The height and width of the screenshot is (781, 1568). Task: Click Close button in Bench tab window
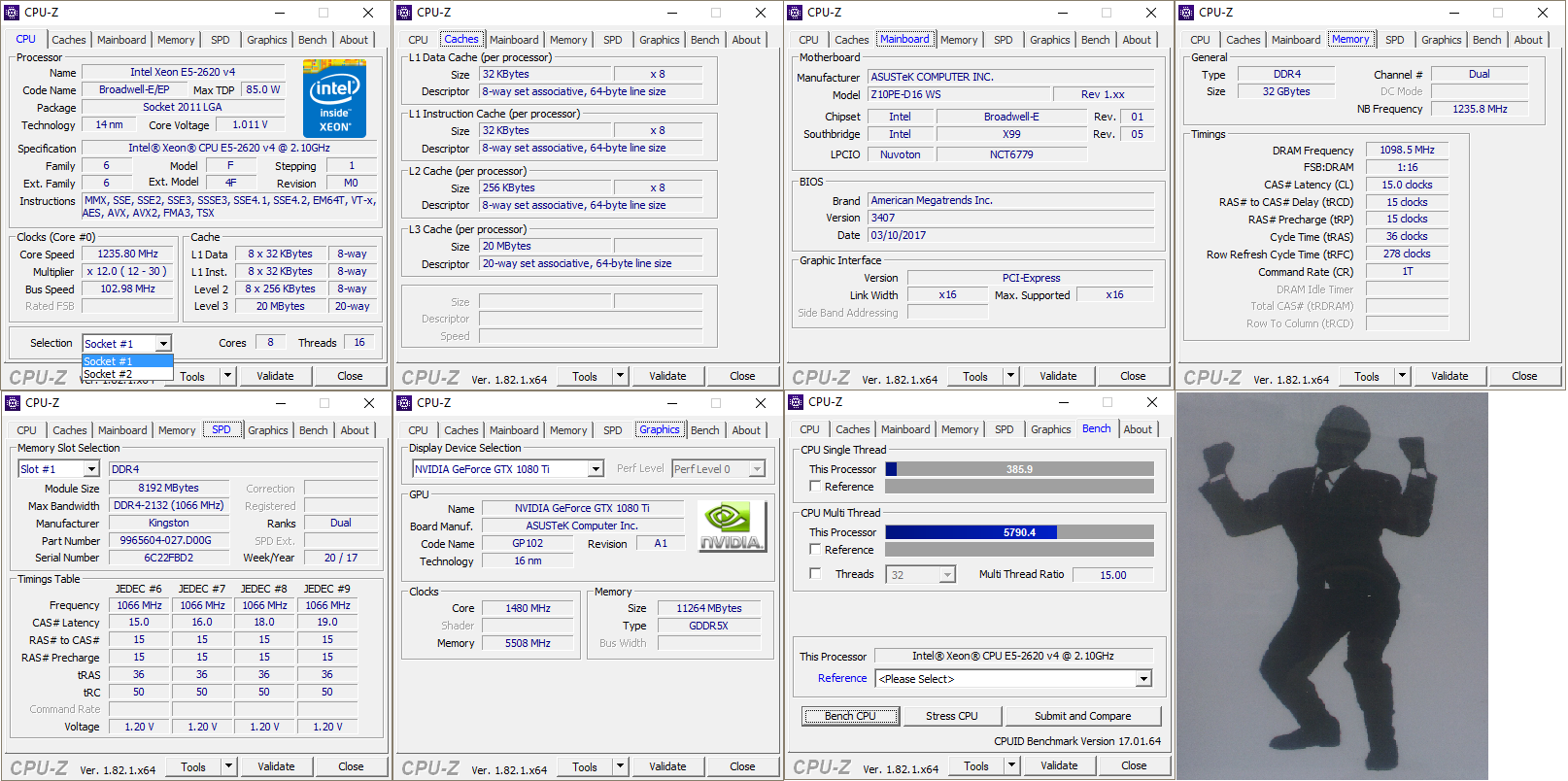click(x=1135, y=765)
